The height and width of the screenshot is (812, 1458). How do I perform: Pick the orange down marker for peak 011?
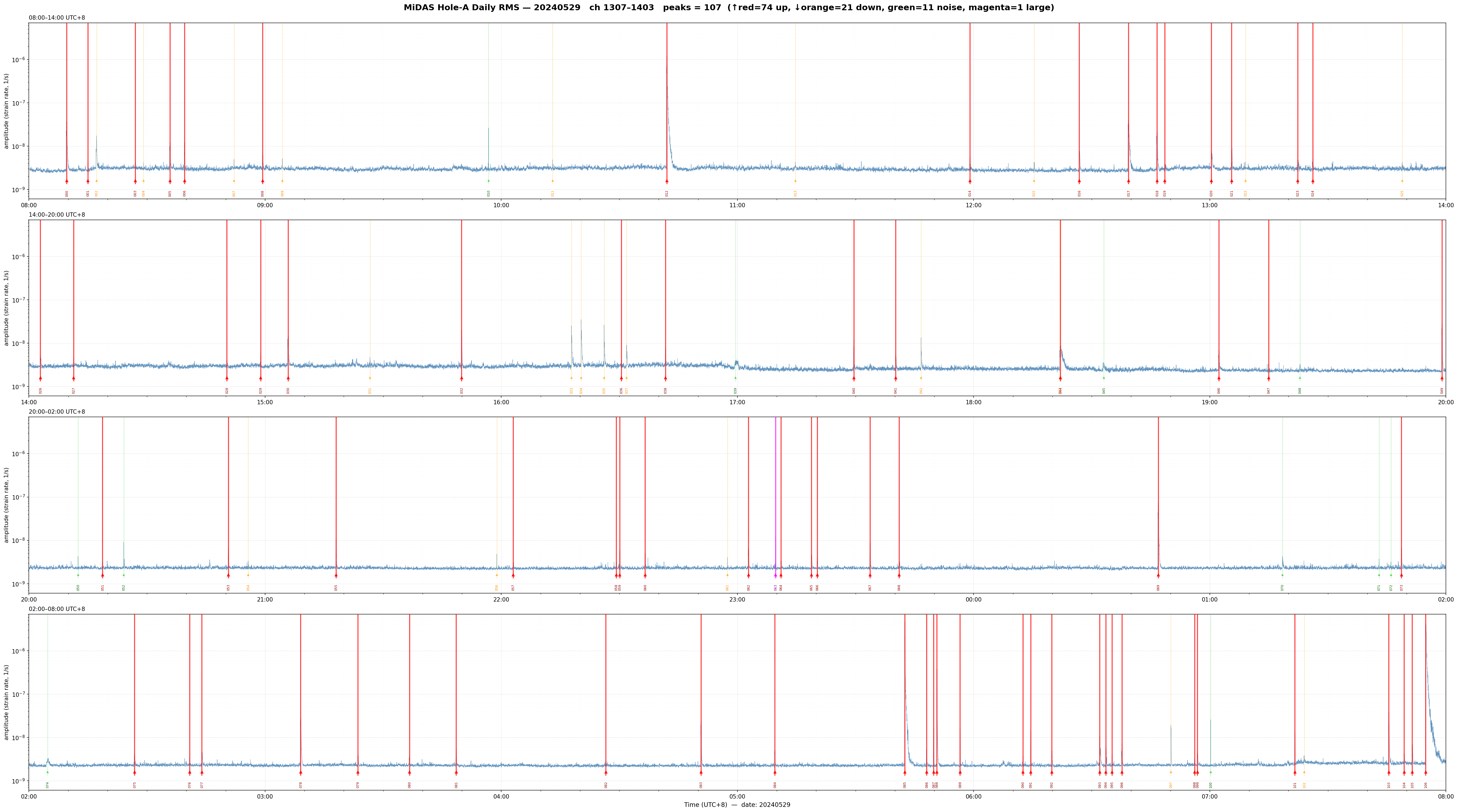(x=553, y=181)
